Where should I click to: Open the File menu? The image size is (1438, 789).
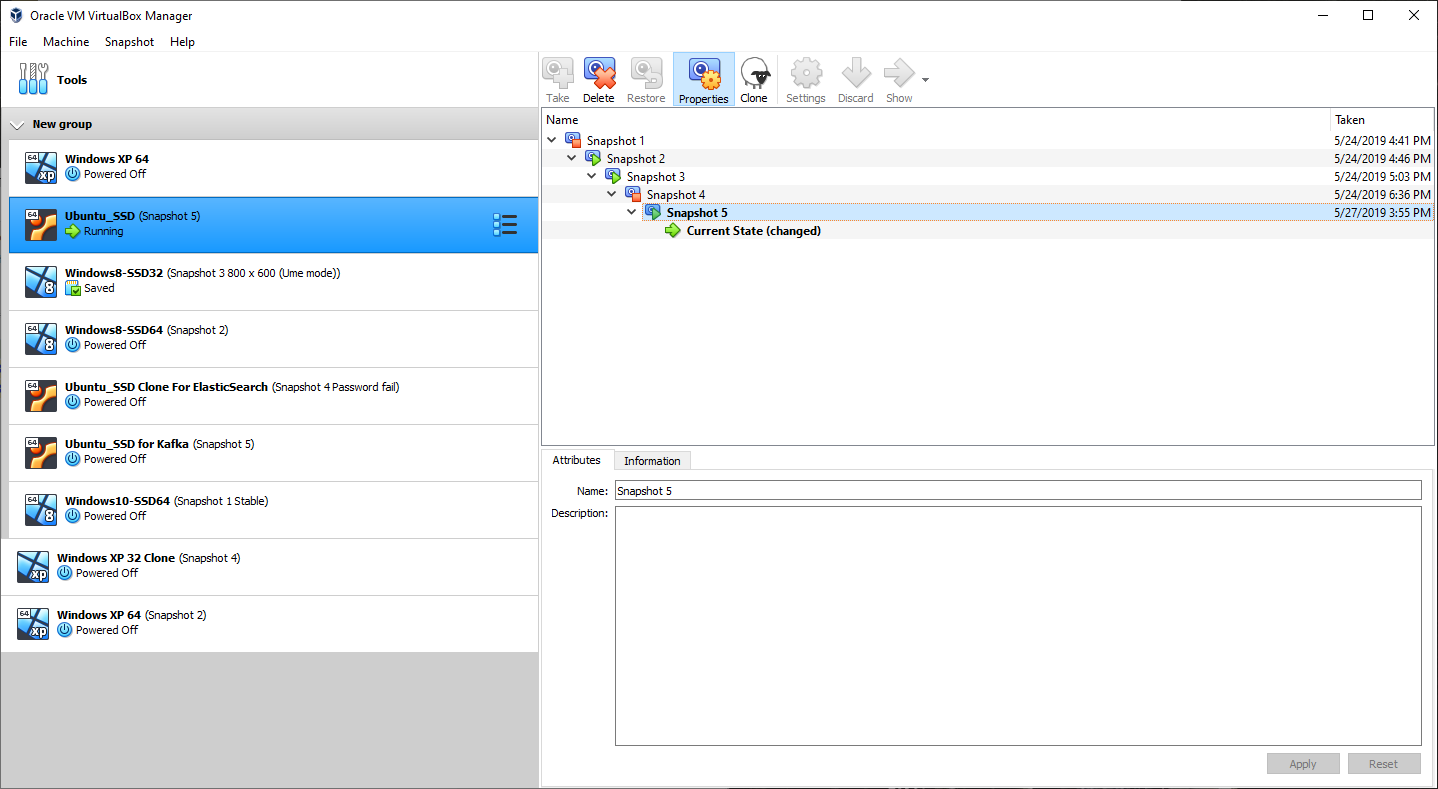click(18, 42)
